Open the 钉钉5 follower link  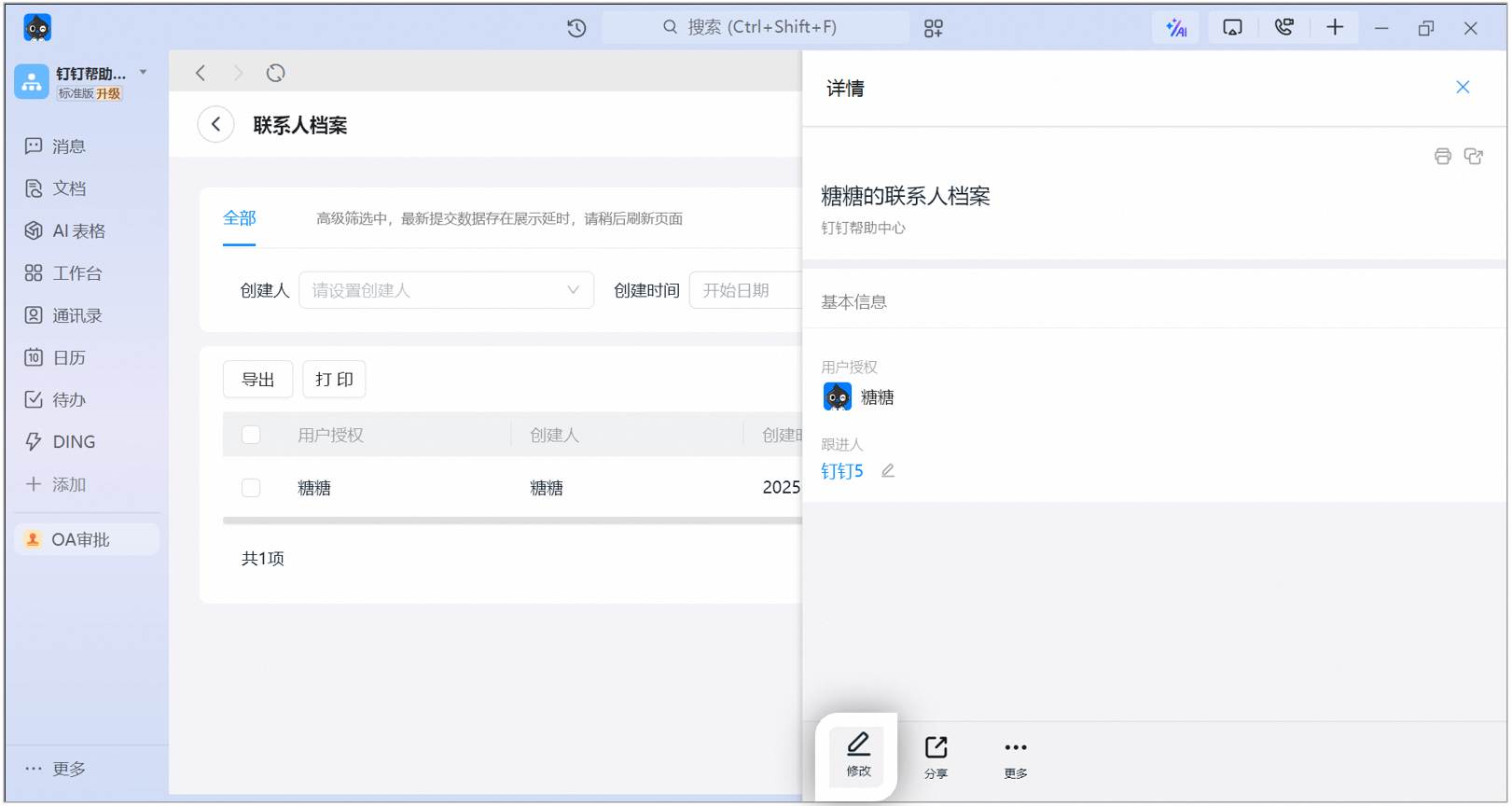coord(842,471)
